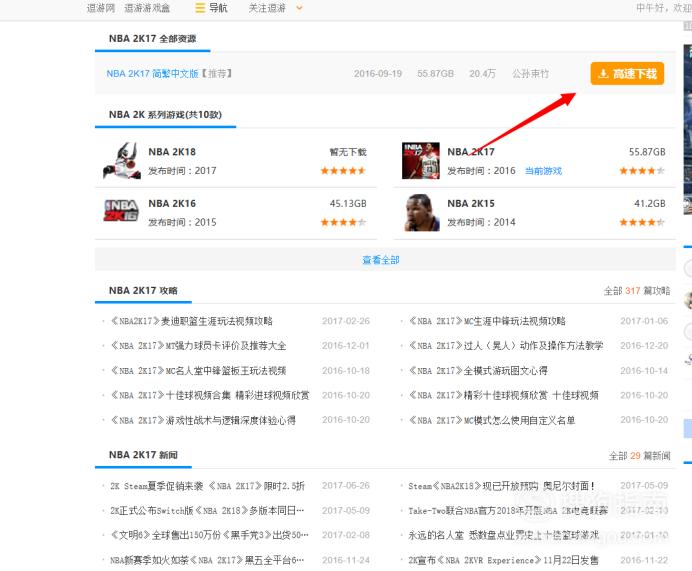This screenshot has height=571, width=692.
Task: Open the NBA 2K17 cover thumbnail
Action: [x=421, y=161]
